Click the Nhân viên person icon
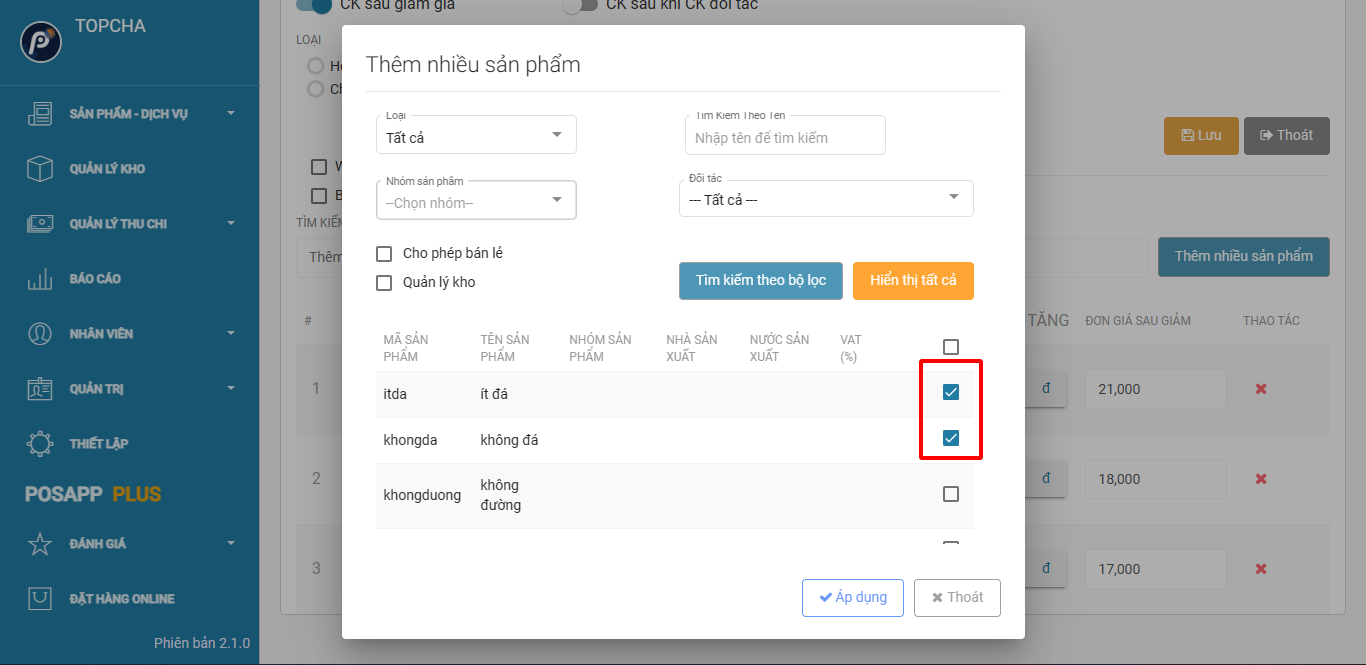Image resolution: width=1366 pixels, height=665 pixels. (40, 334)
